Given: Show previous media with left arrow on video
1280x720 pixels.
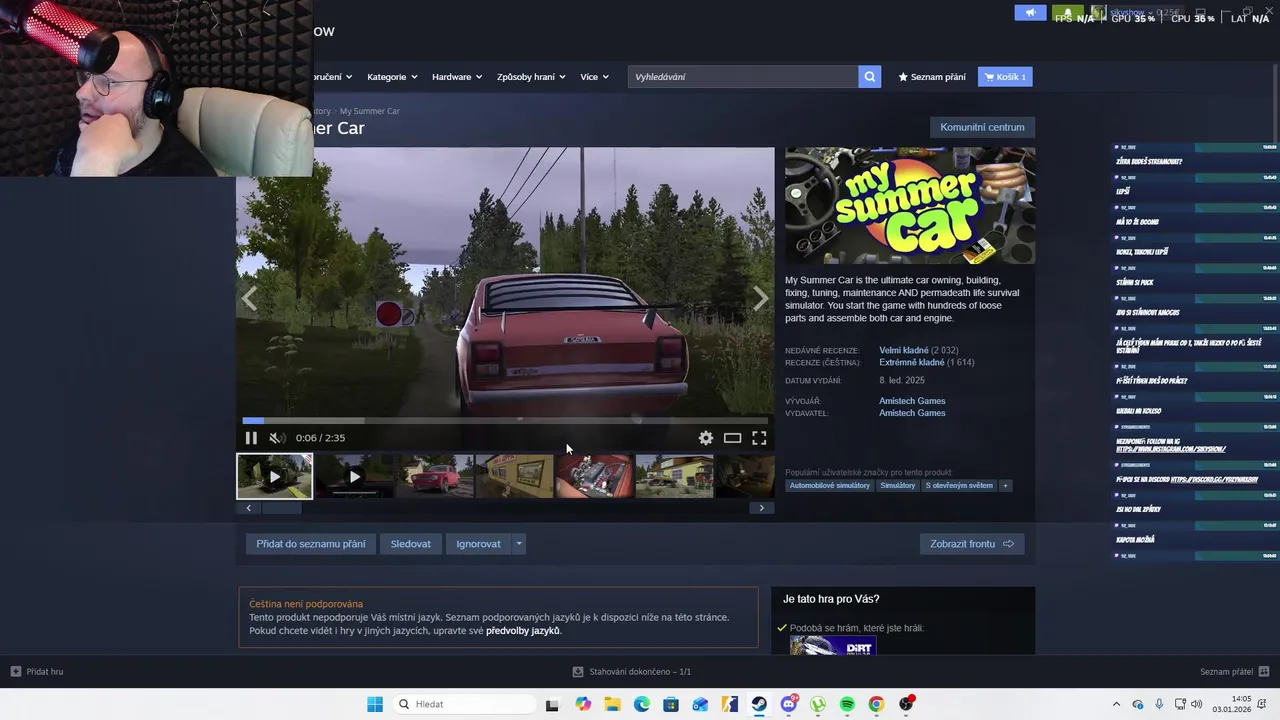Looking at the screenshot, I should click(249, 297).
